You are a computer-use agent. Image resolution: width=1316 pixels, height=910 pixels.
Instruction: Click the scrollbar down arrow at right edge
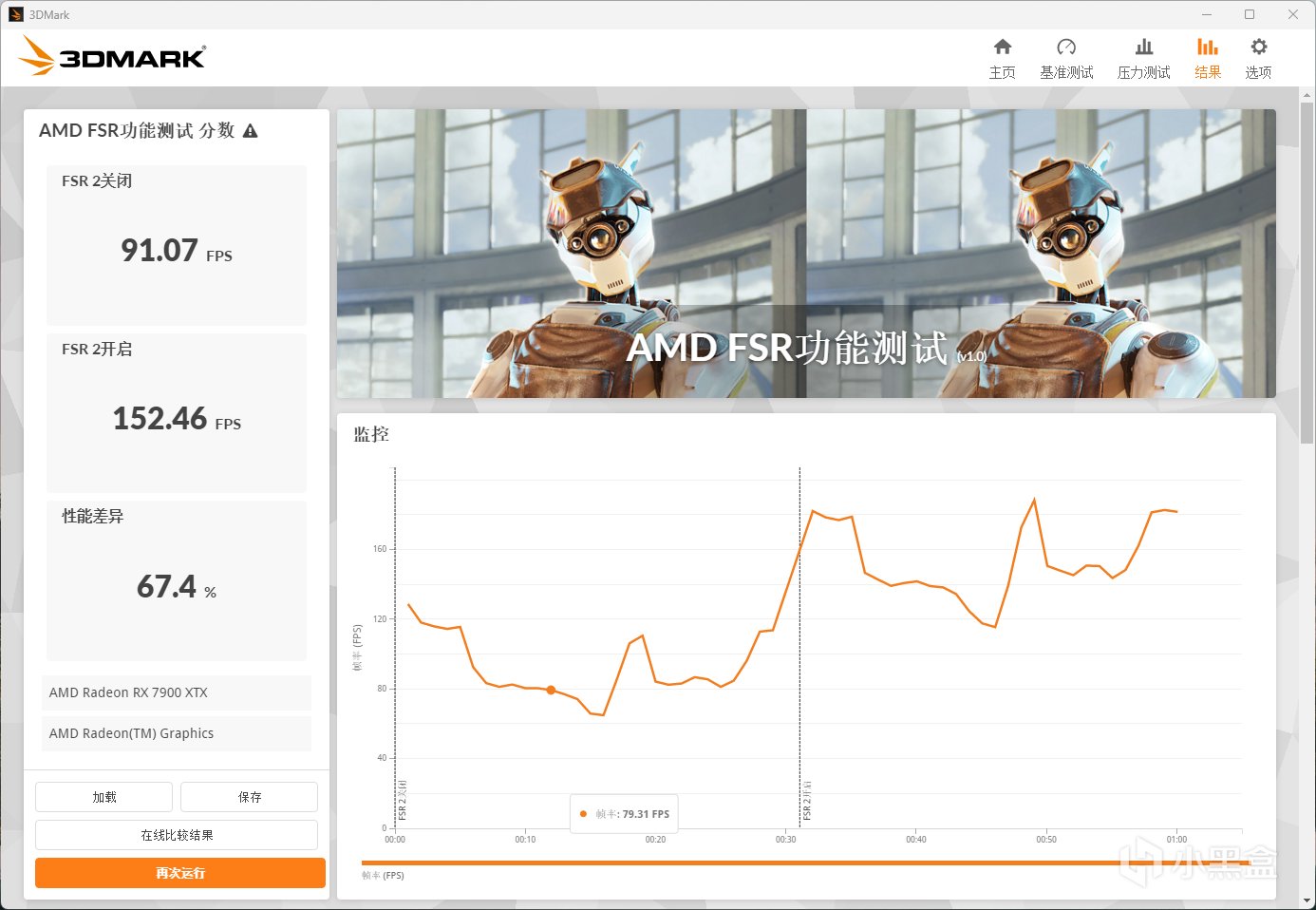[x=1307, y=901]
